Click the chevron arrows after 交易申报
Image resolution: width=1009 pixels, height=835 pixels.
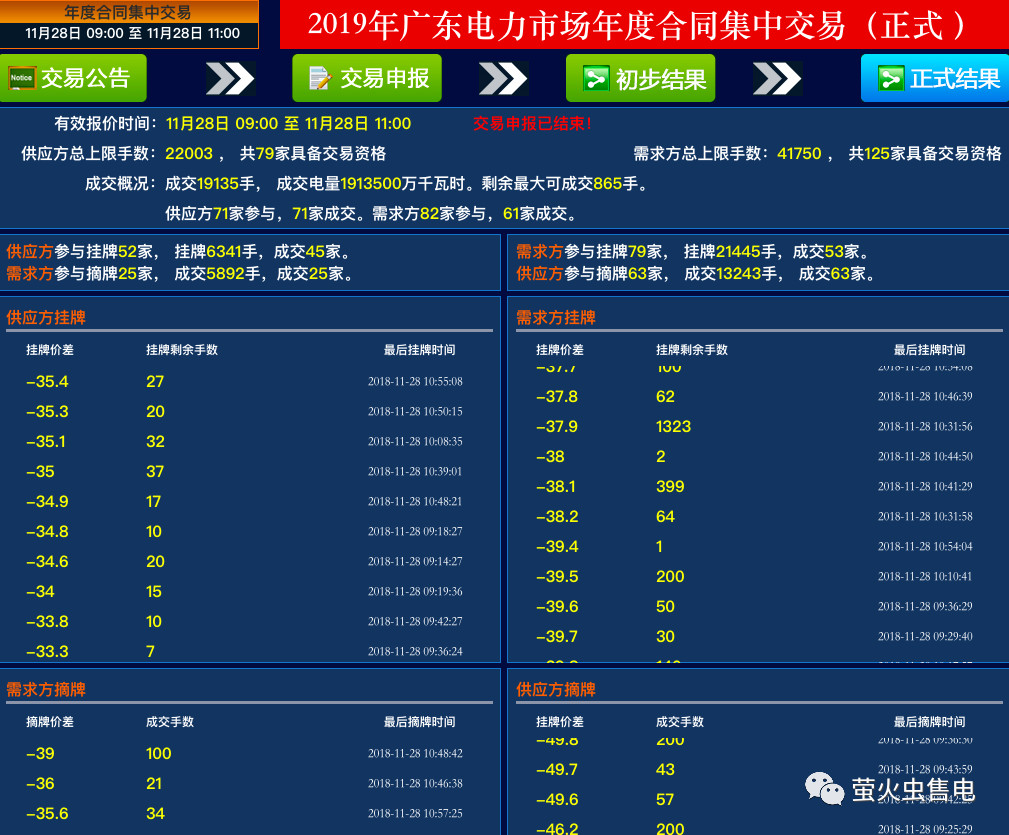[x=503, y=79]
